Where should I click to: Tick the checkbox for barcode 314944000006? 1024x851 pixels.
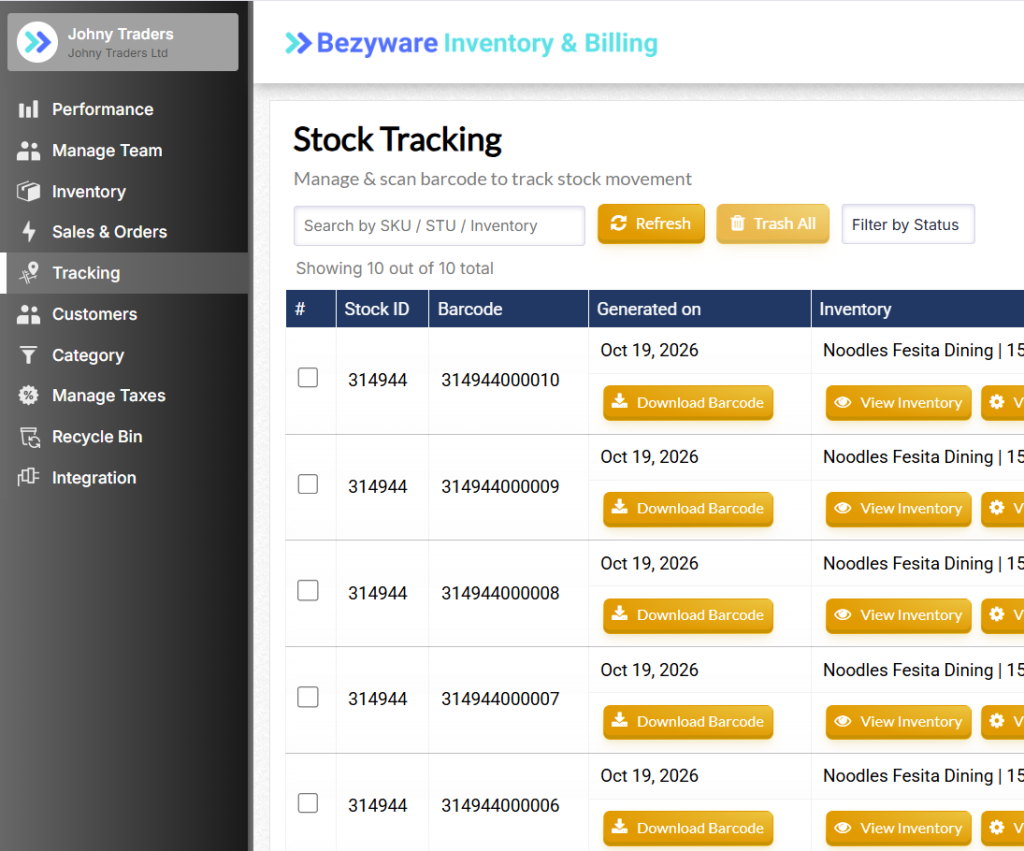click(308, 803)
